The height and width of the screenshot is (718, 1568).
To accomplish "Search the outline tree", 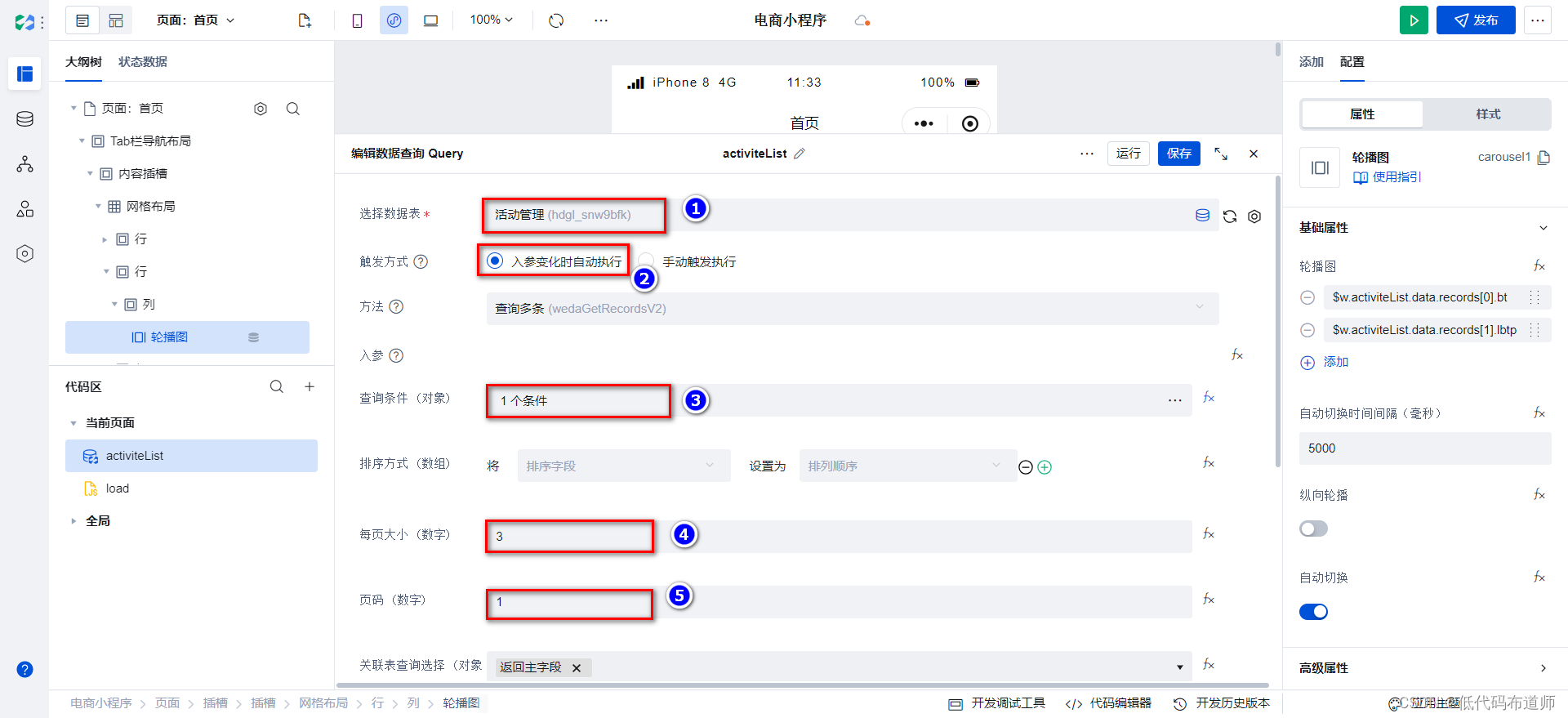I will pyautogui.click(x=293, y=109).
